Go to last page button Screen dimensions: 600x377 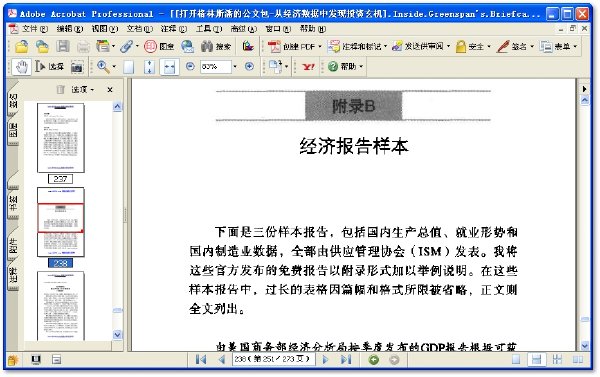click(x=346, y=359)
